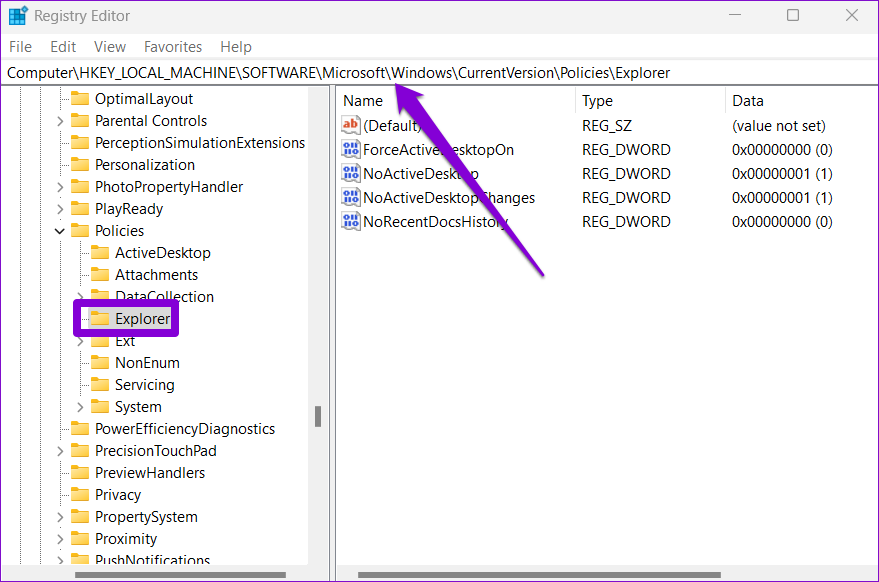
Task: Expand the PrecisionTouchPad key
Action: (x=60, y=451)
